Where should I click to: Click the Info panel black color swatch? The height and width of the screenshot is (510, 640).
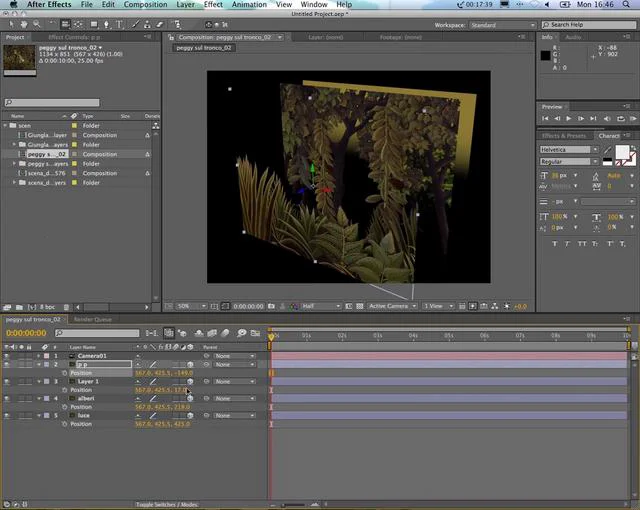(x=545, y=55)
